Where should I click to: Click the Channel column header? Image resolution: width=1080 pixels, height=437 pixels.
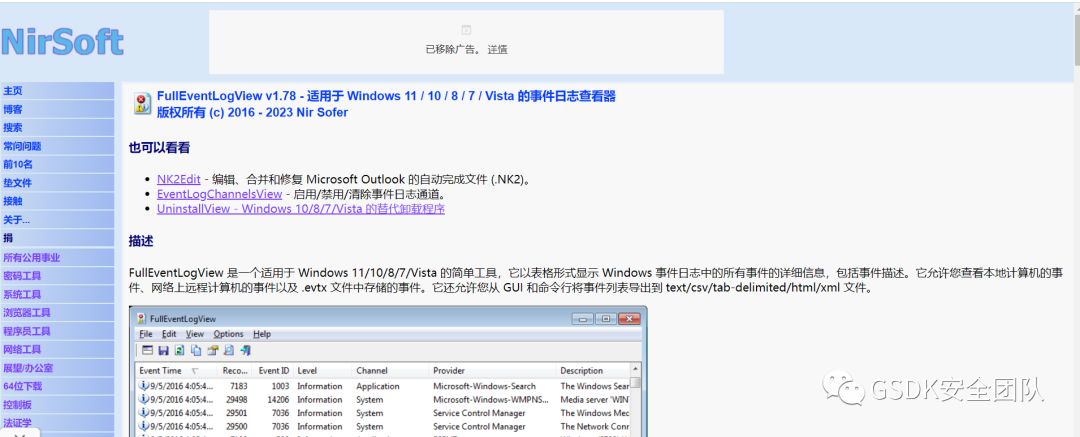391,371
